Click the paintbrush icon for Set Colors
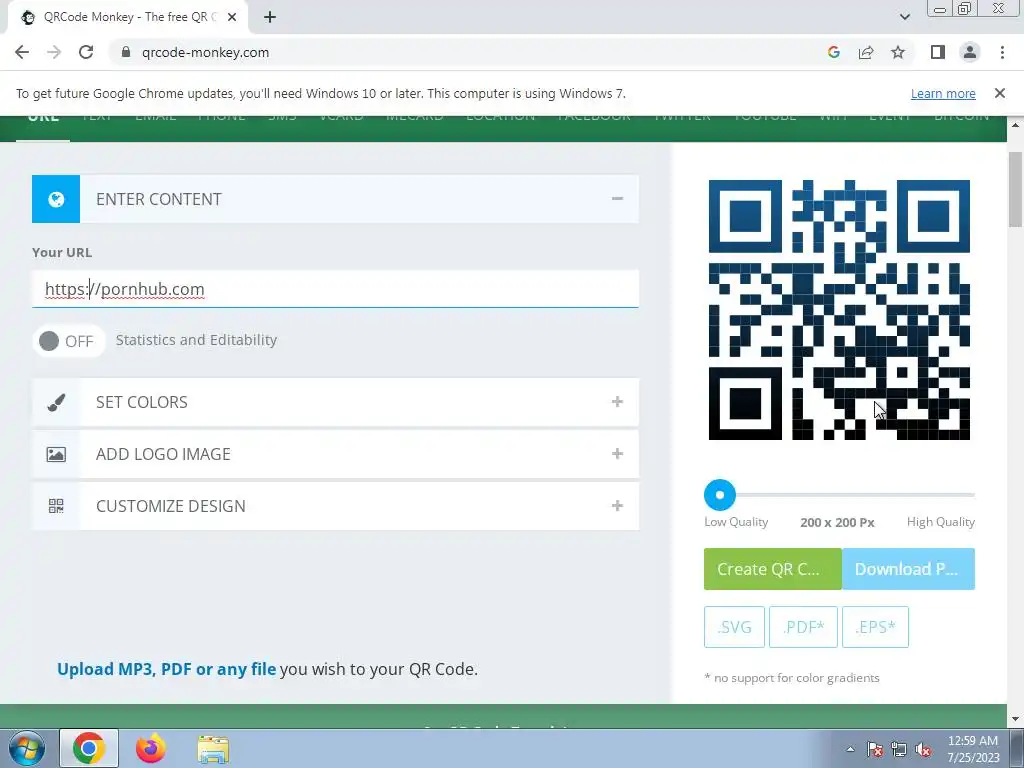Viewport: 1024px width, 768px height. [x=56, y=402]
